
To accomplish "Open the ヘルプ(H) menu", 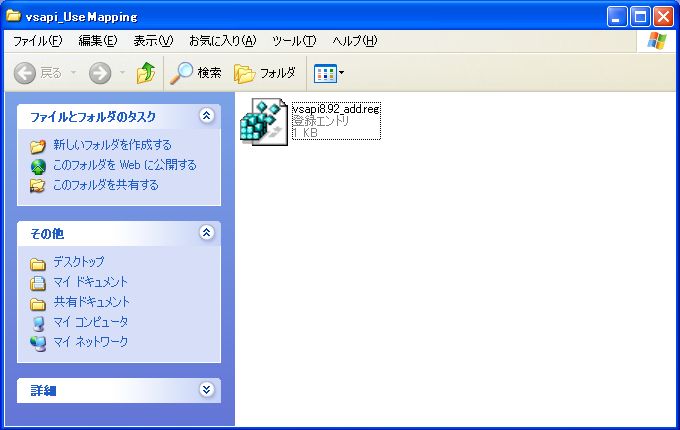I will [355, 41].
